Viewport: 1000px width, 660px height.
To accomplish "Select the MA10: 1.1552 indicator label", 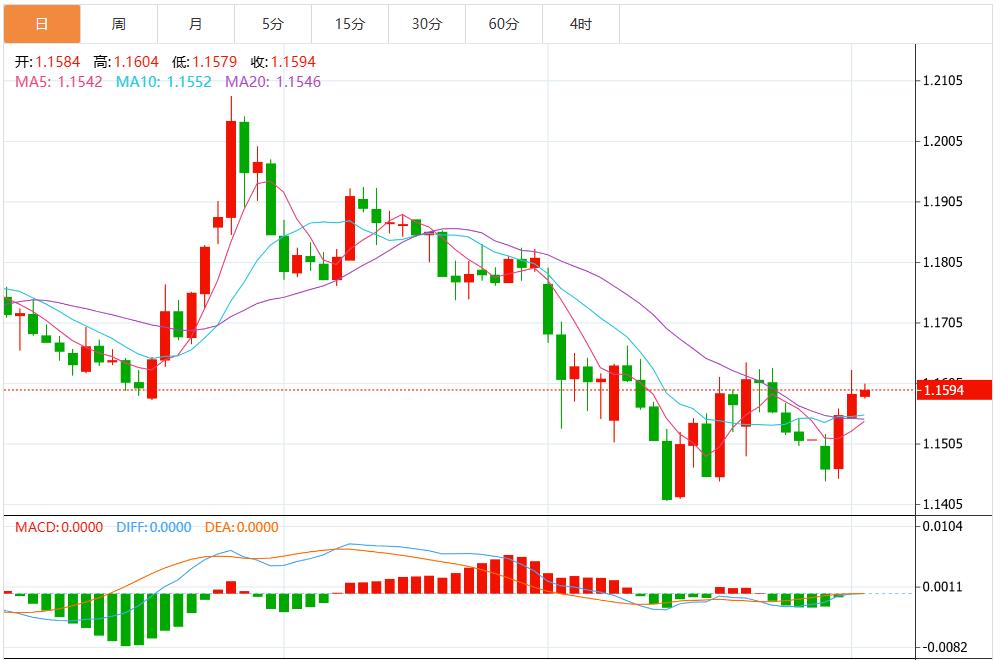I will [163, 82].
